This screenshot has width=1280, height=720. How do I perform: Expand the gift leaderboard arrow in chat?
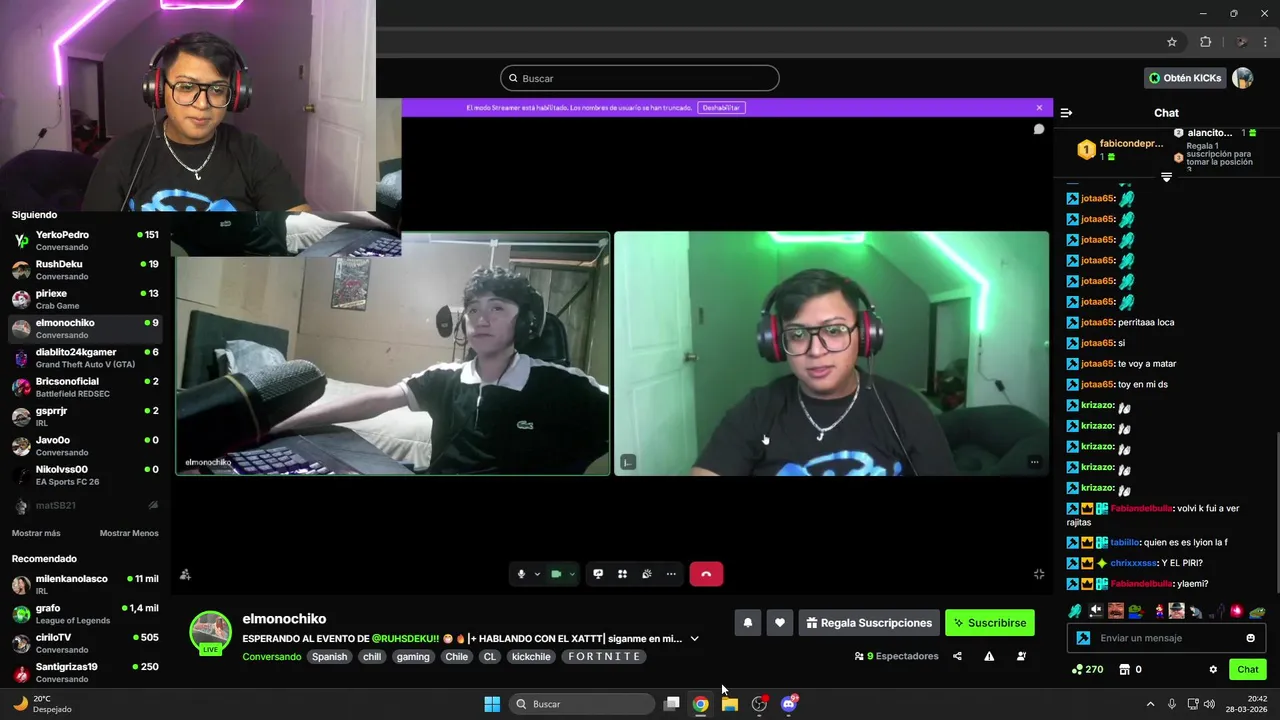[x=1166, y=177]
